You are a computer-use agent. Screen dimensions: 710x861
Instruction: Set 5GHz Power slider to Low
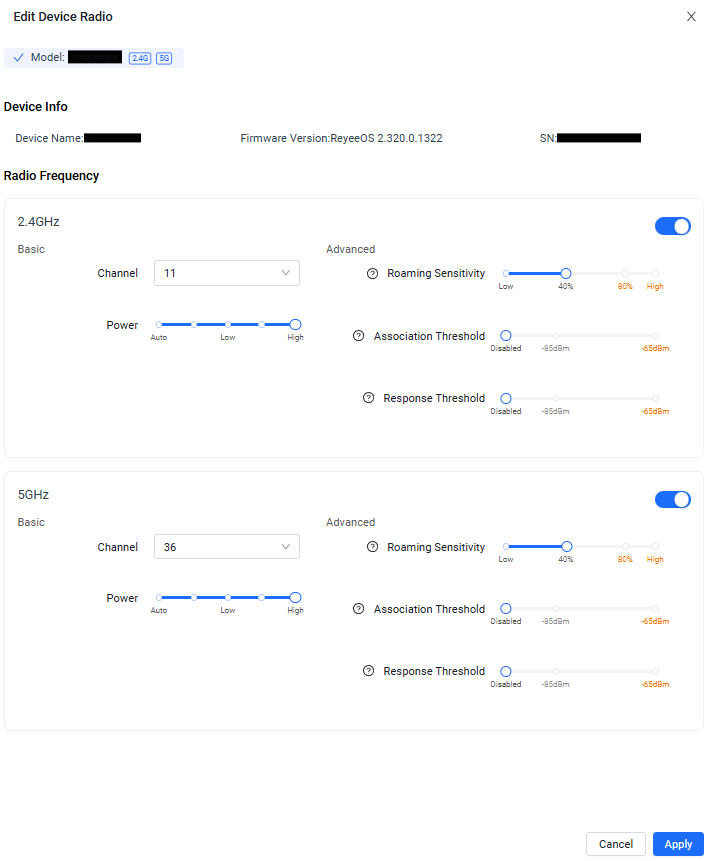point(228,597)
